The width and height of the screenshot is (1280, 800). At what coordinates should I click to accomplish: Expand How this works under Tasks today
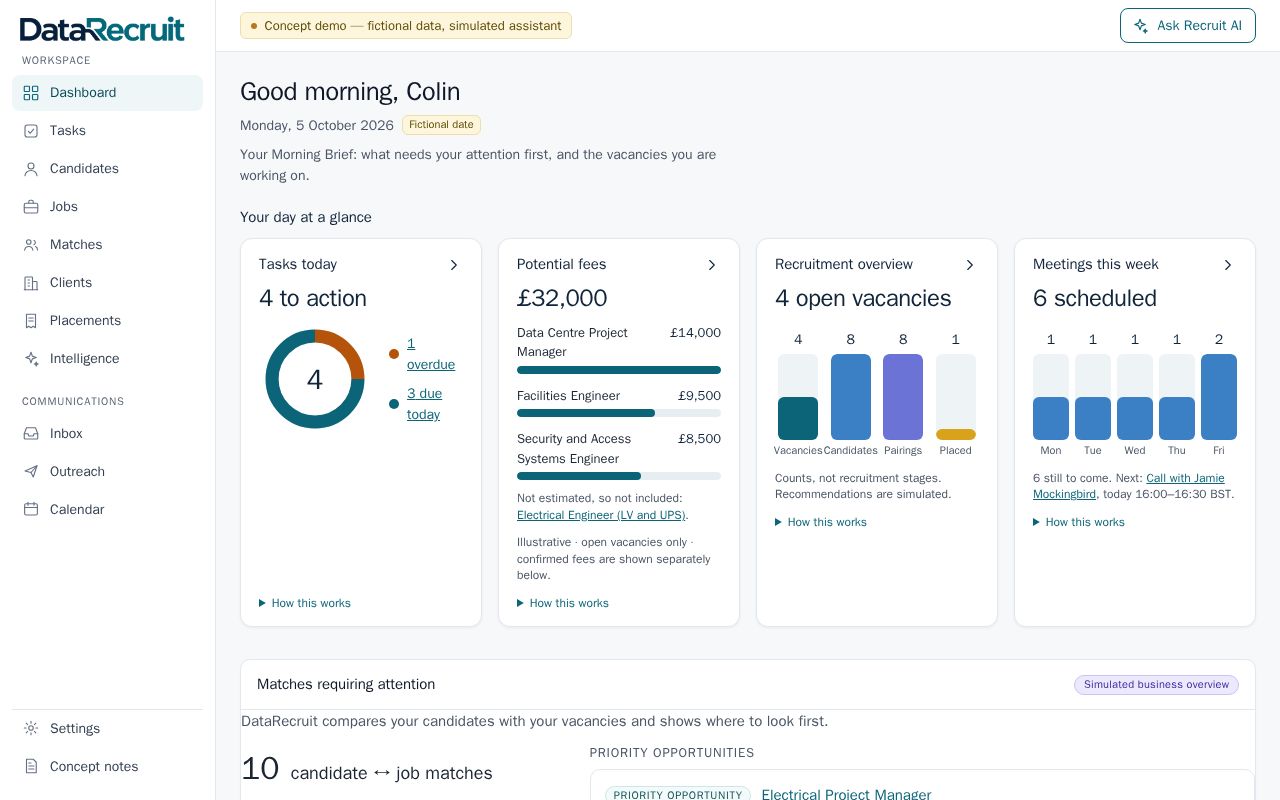tap(305, 603)
